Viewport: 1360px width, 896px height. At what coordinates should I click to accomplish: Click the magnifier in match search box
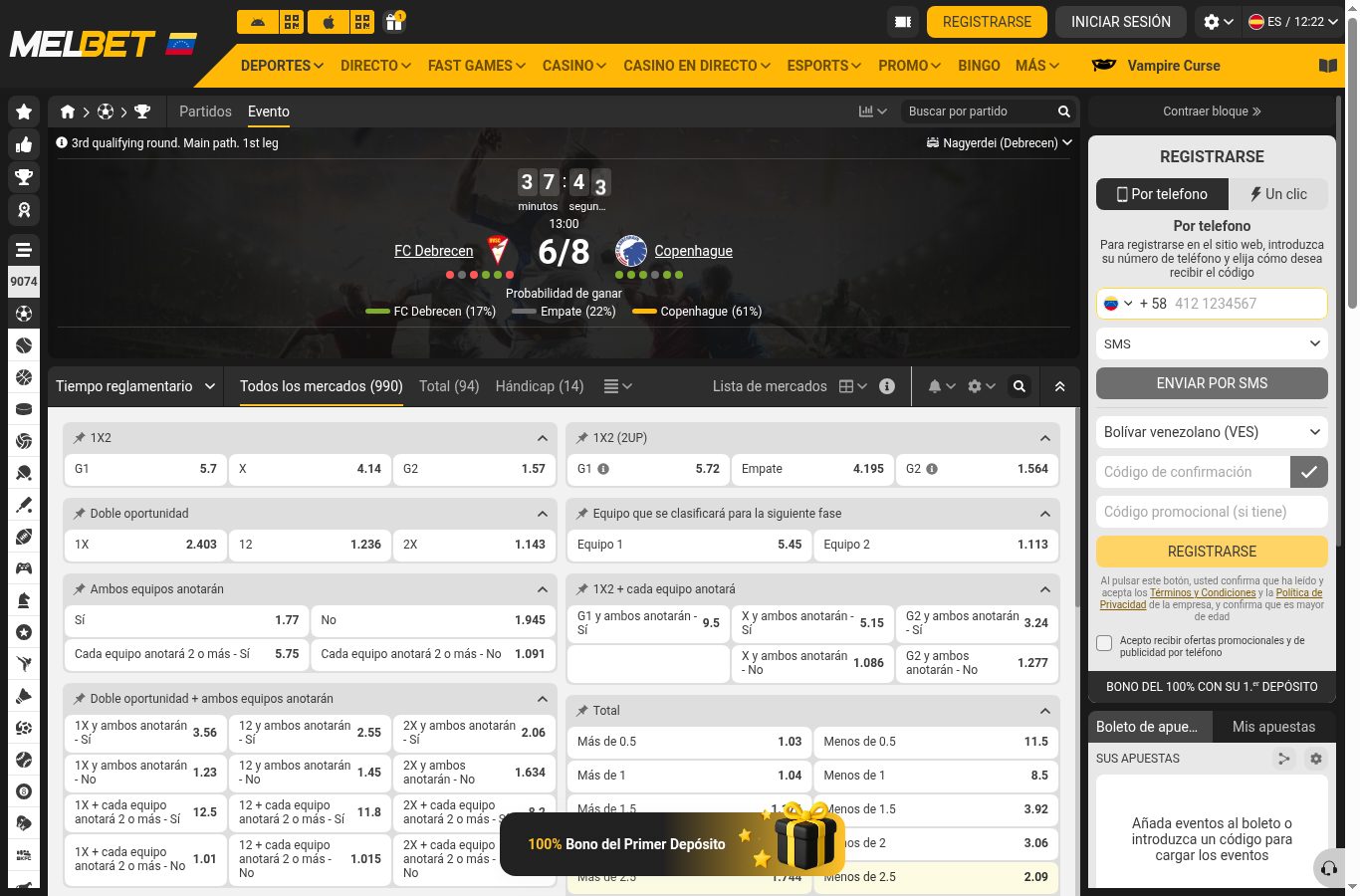(x=1064, y=112)
